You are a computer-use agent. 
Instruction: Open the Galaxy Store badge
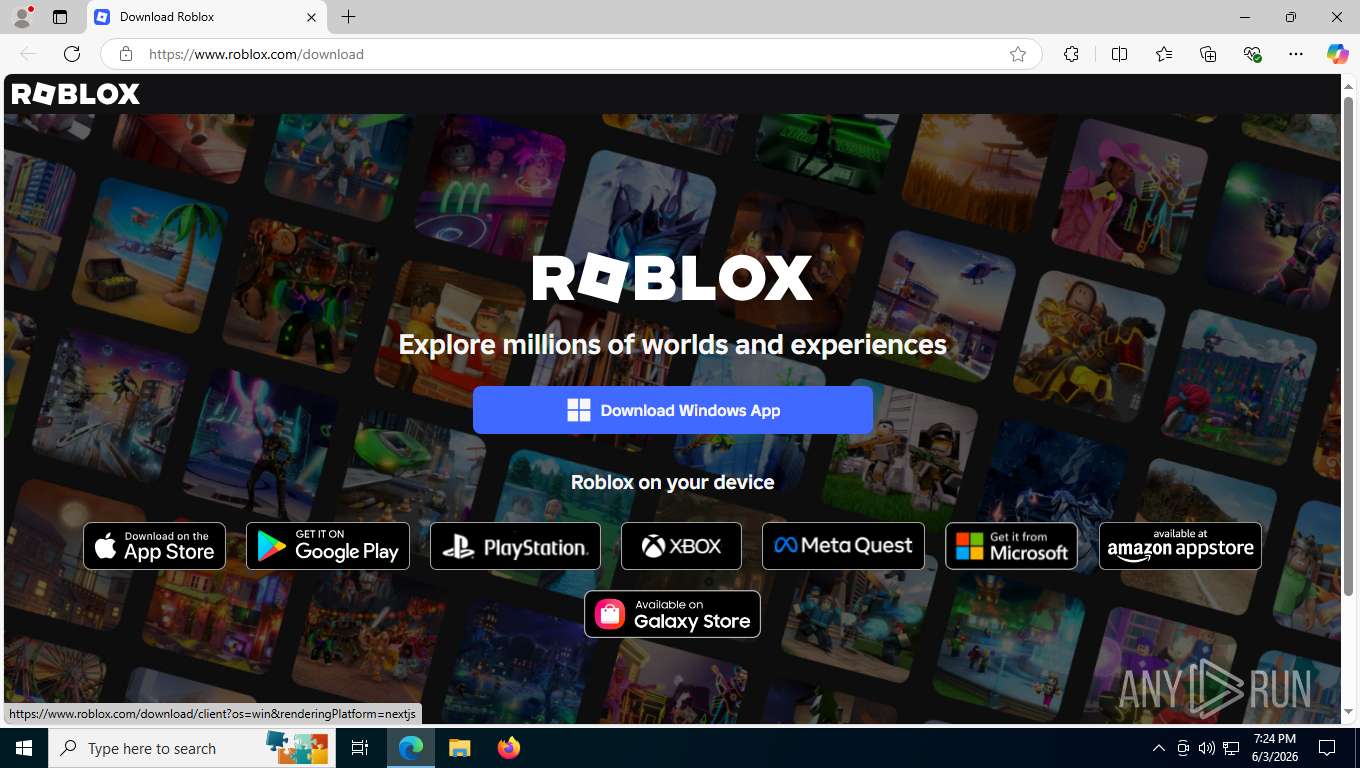point(672,614)
